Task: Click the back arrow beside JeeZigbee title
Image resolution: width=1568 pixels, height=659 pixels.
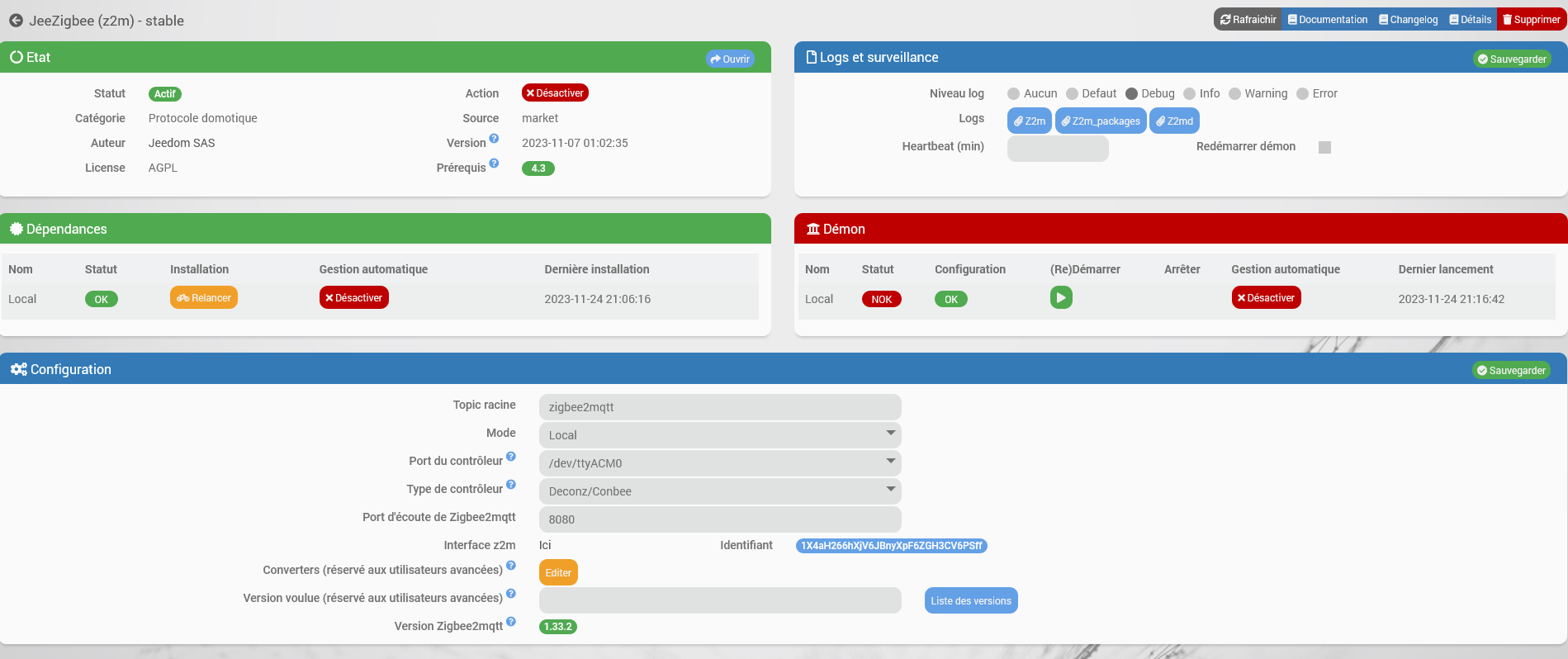Action: (x=16, y=21)
